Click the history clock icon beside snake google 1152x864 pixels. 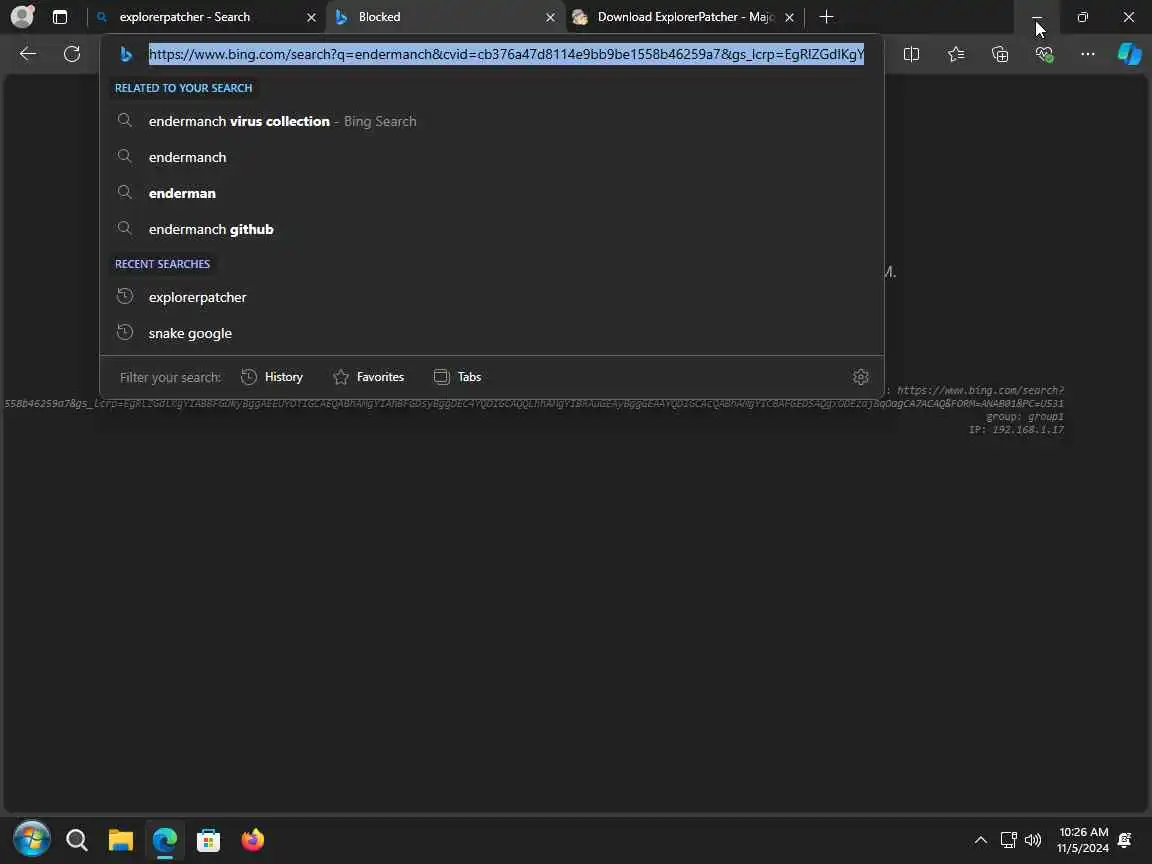click(125, 332)
